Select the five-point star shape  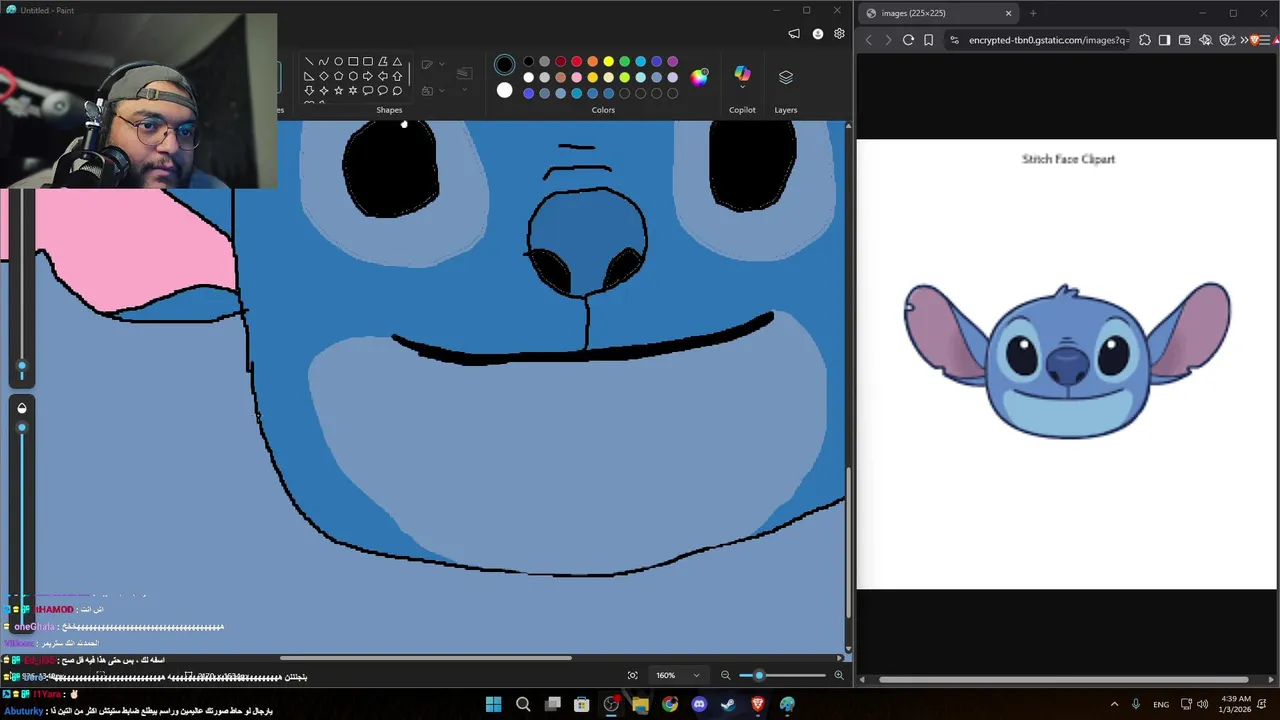pyautogui.click(x=338, y=91)
